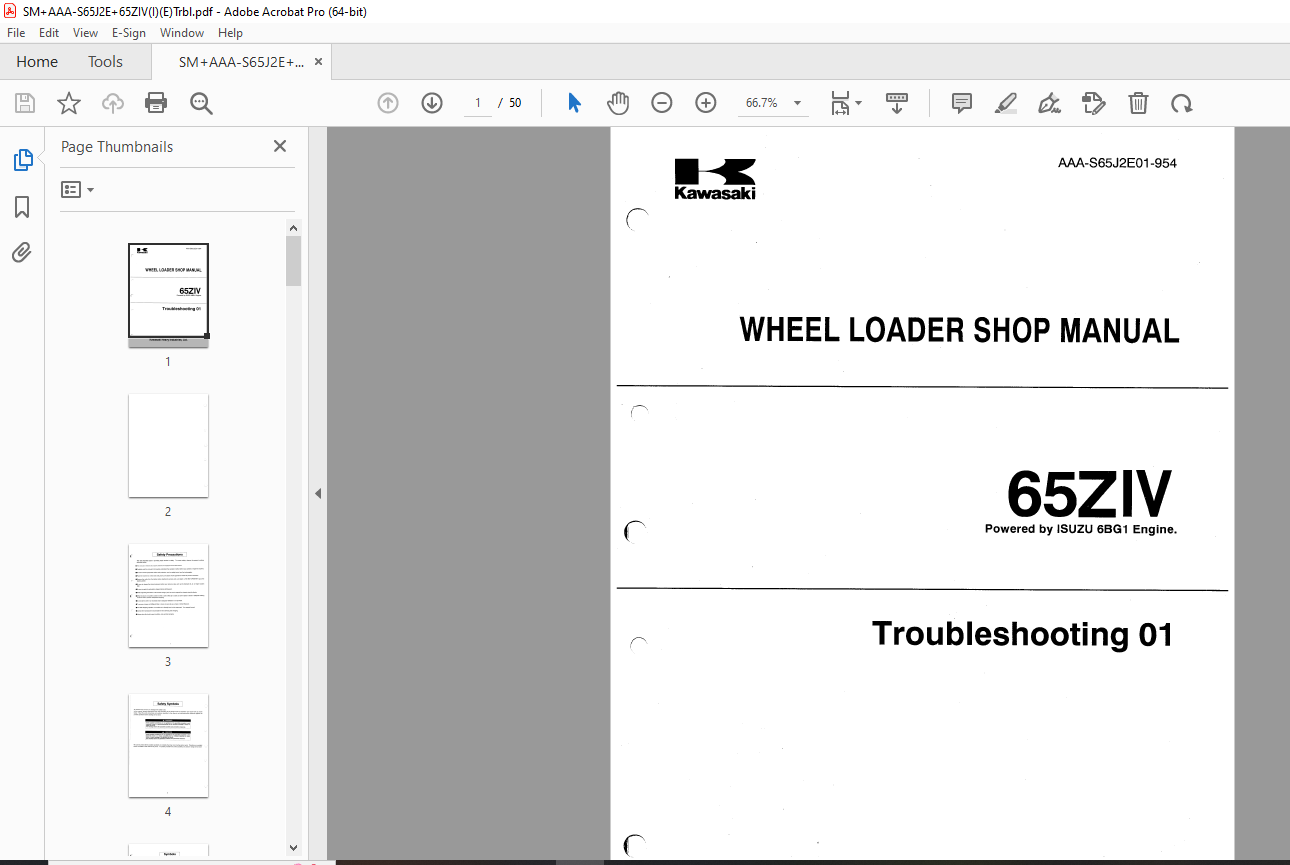Select the arrow Selection tool
Image resolution: width=1290 pixels, height=865 pixels.
pyautogui.click(x=574, y=103)
